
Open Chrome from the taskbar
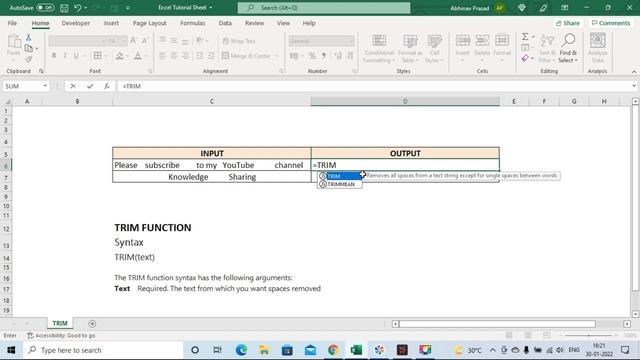333,350
